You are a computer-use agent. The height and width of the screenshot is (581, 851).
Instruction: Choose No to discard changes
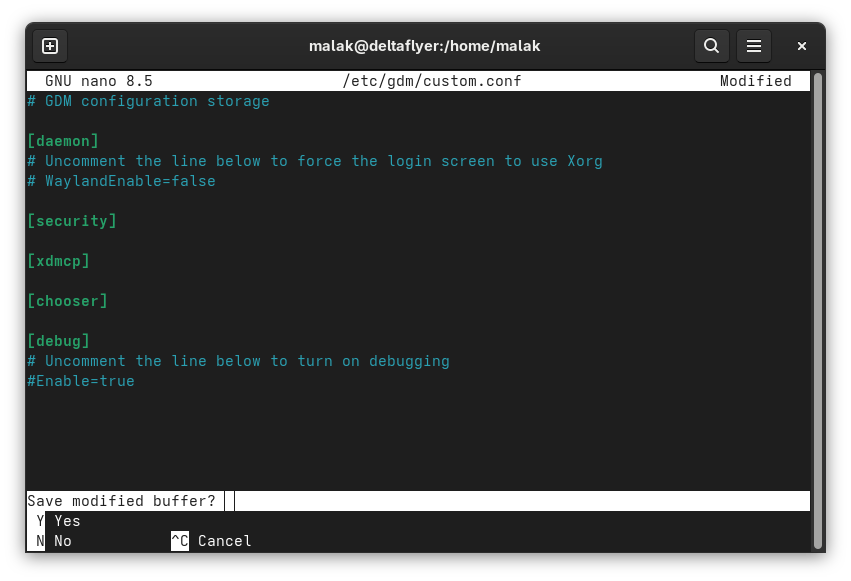(62, 541)
